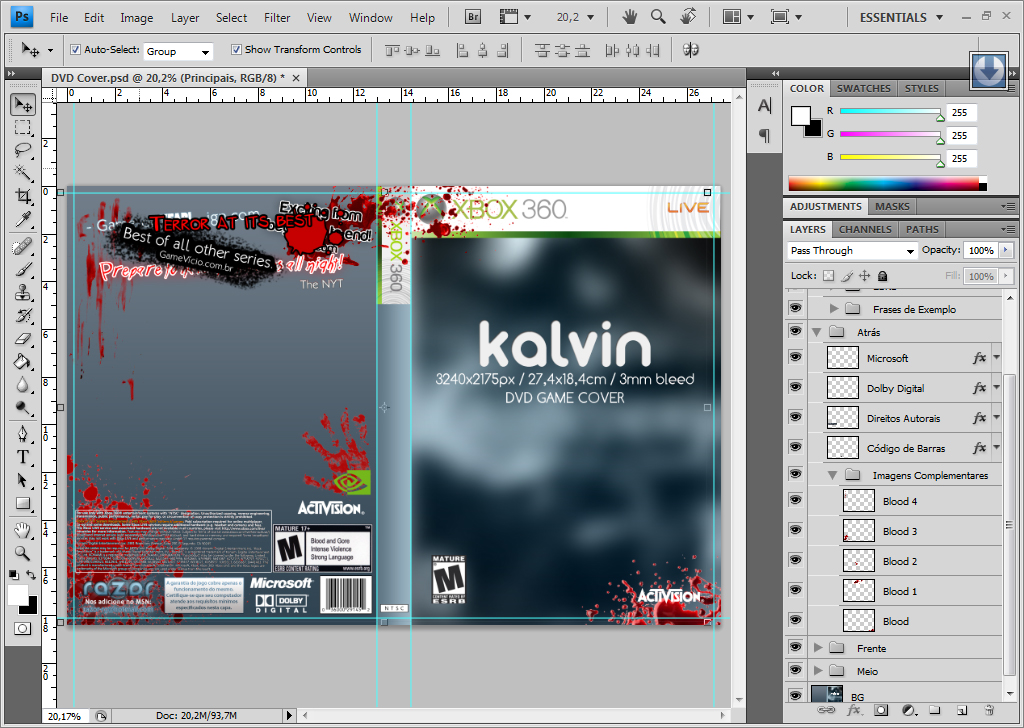The width and height of the screenshot is (1024, 728).
Task: Expand the Frases de Exemplo group
Action: [x=834, y=309]
